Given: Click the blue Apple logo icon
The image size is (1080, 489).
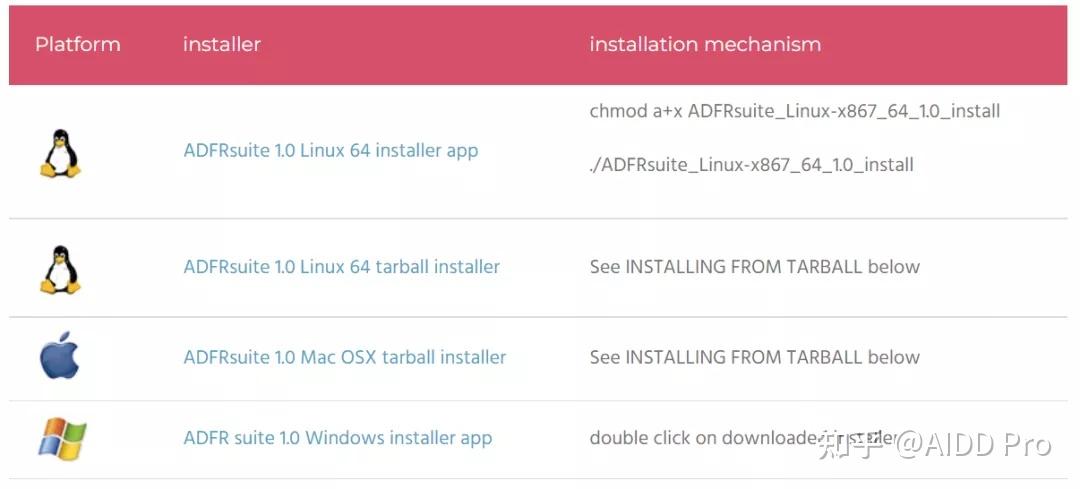Looking at the screenshot, I should (60, 357).
